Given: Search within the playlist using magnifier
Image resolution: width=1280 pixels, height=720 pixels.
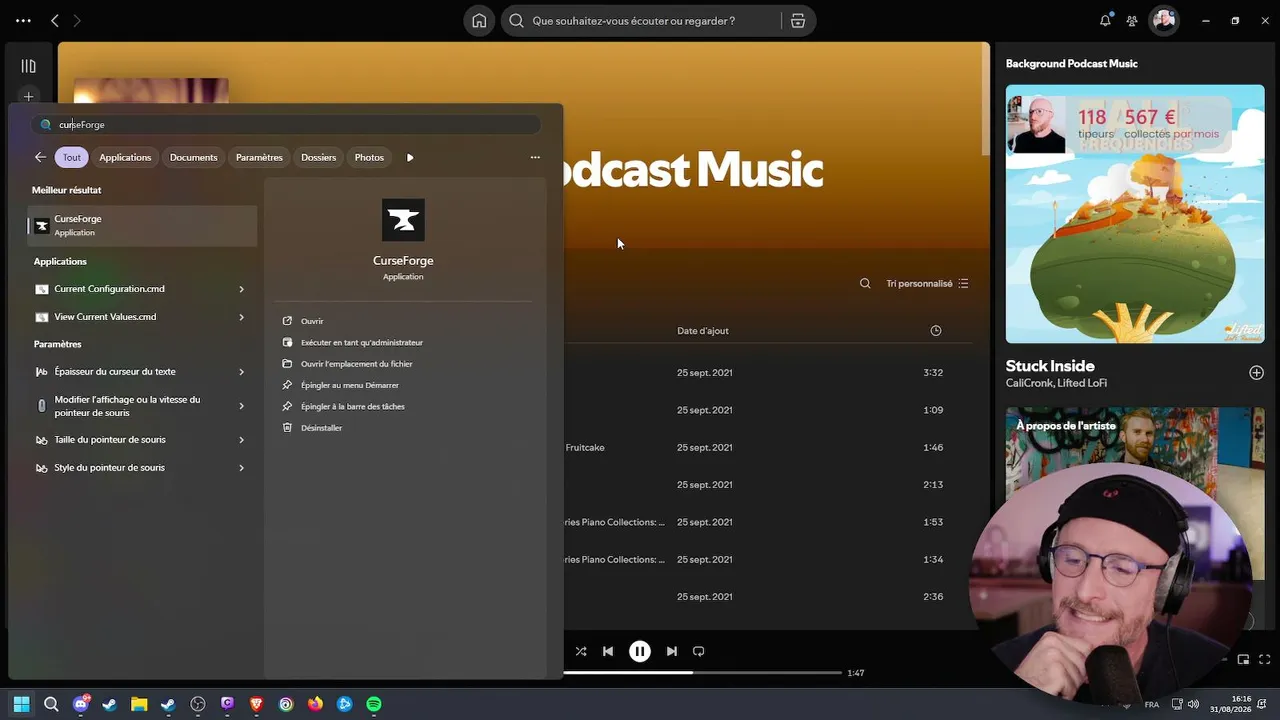Looking at the screenshot, I should [865, 283].
